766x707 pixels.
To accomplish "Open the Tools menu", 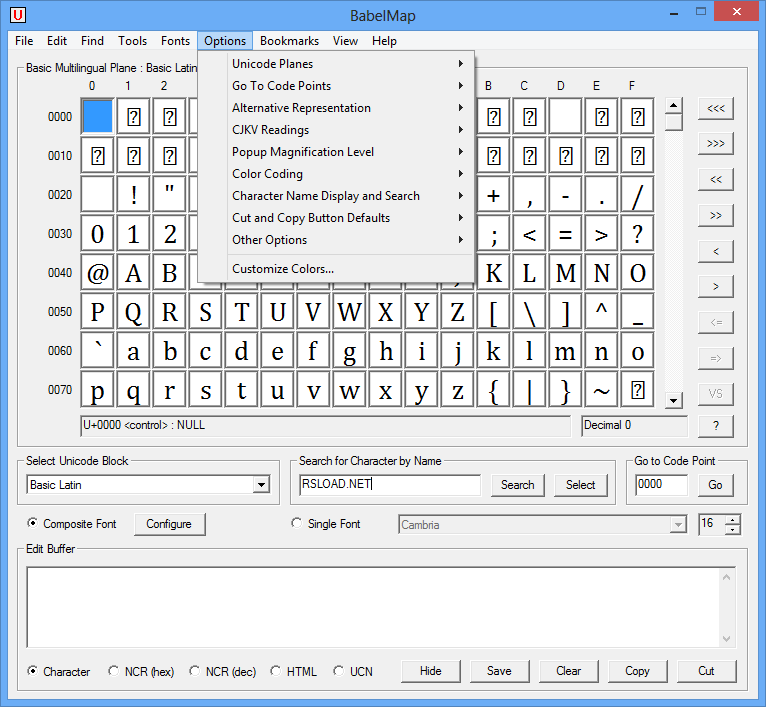I will 132,41.
